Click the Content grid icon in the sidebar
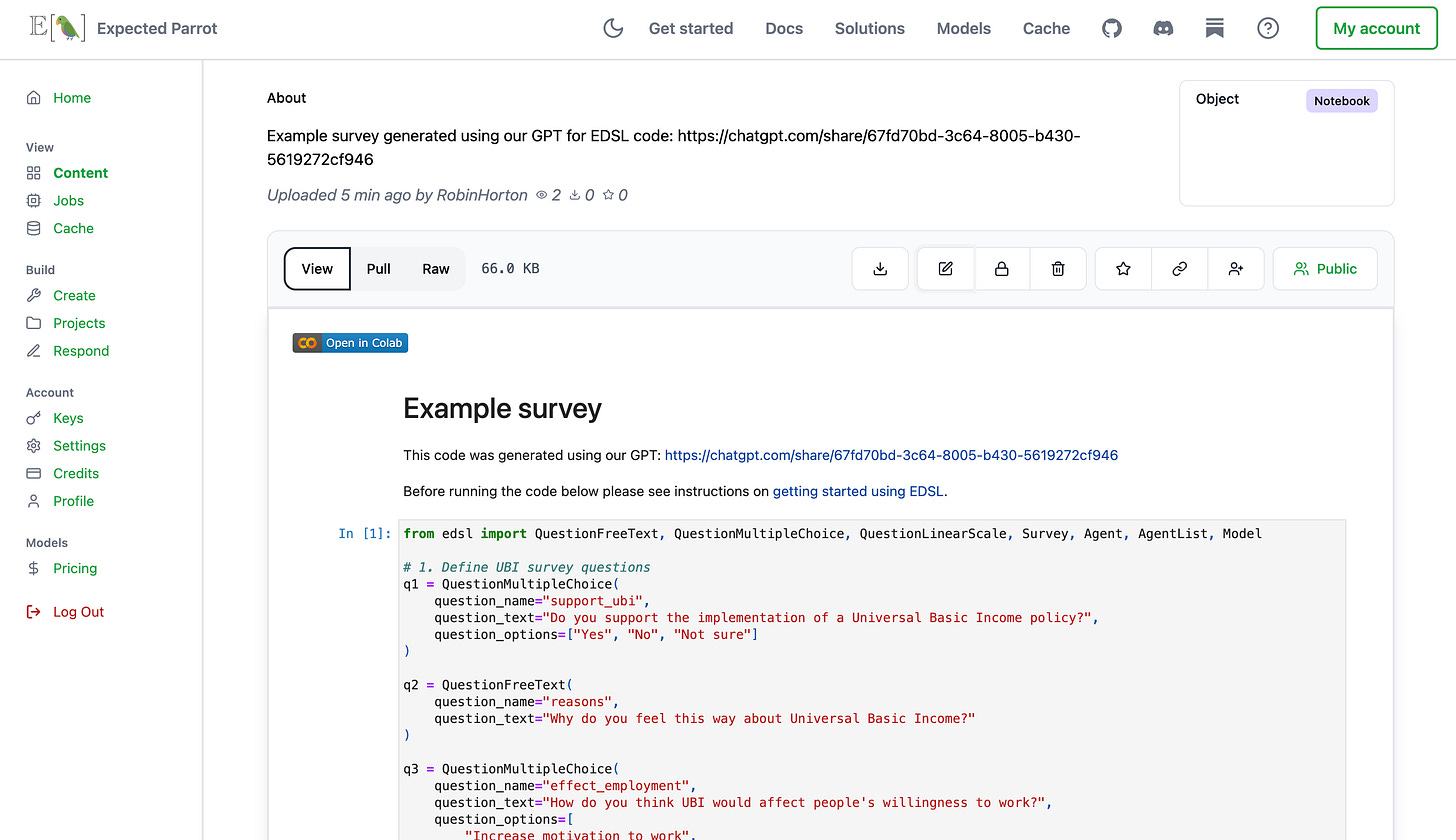 click(x=34, y=173)
